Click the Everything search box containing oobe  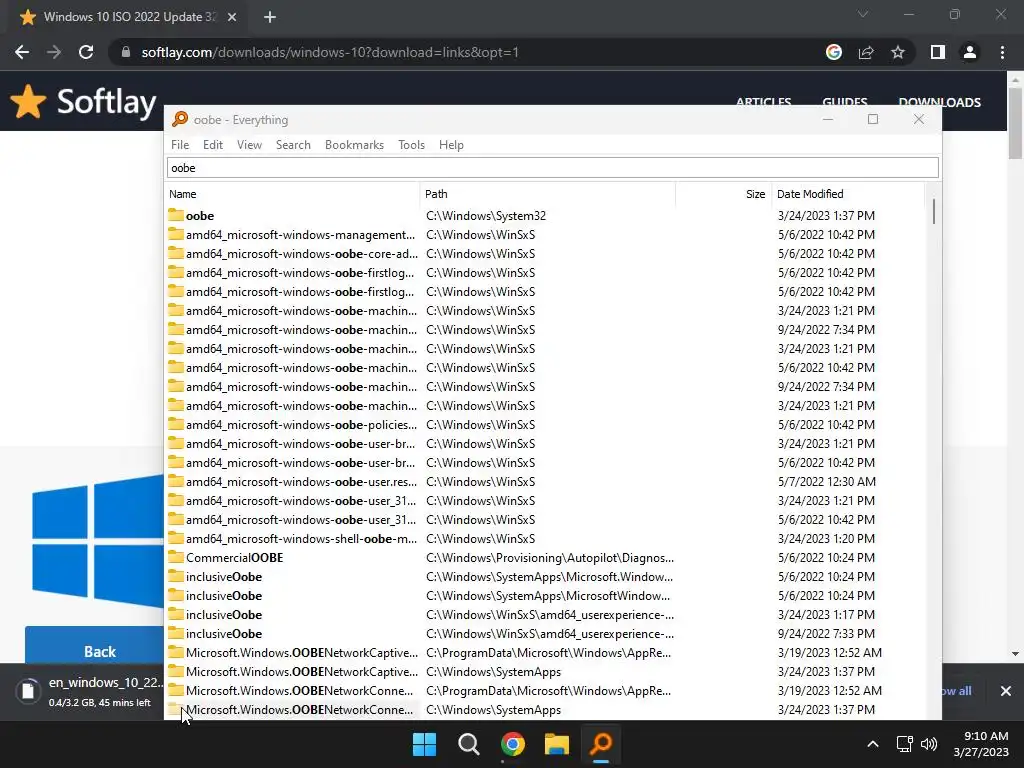pos(552,168)
